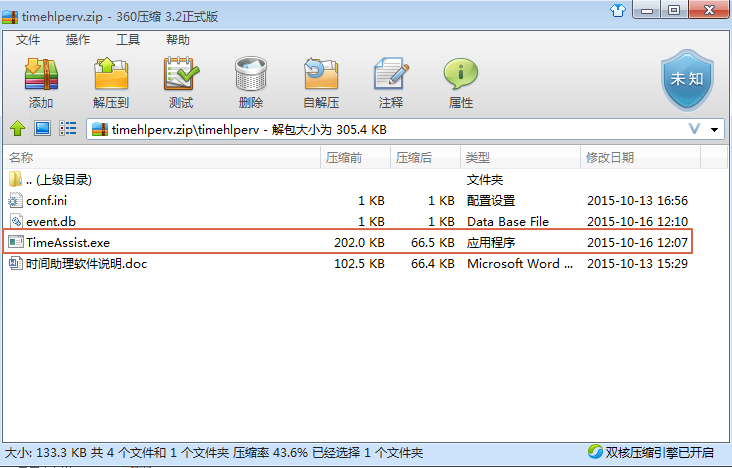The width and height of the screenshot is (732, 468).
Task: Minimize the 360压缩 window
Action: (647, 10)
